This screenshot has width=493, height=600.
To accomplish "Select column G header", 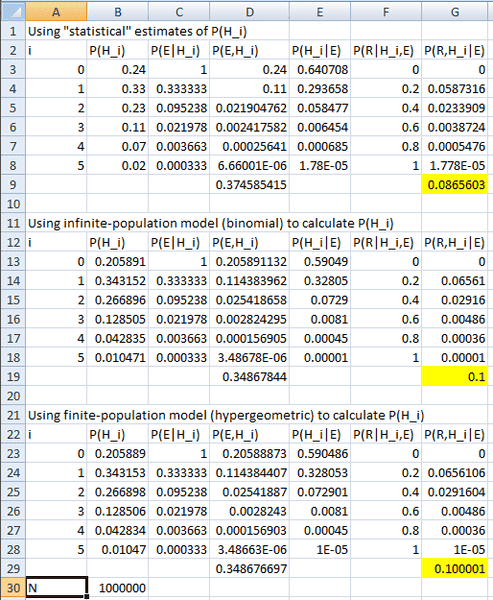I will 455,11.
